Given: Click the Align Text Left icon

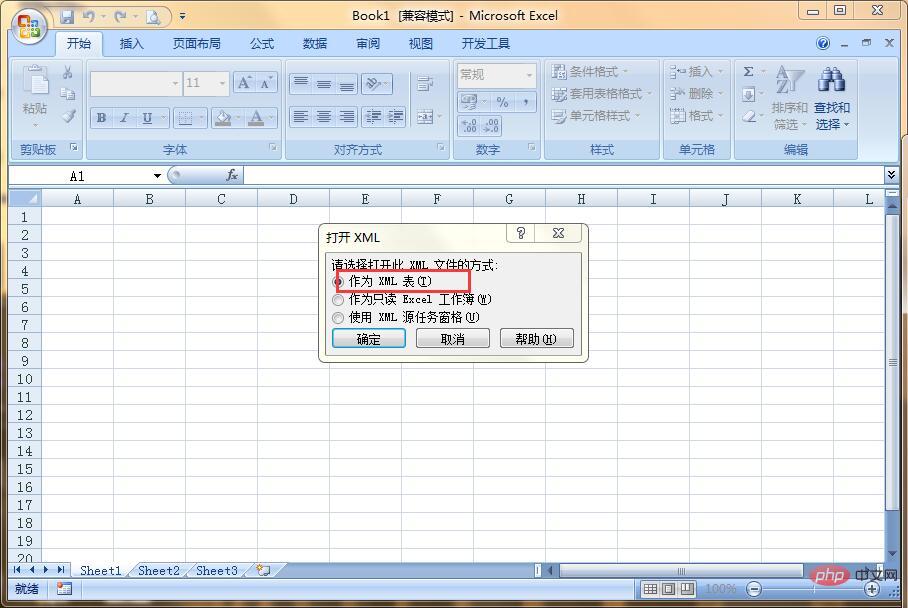Looking at the screenshot, I should pos(301,117).
